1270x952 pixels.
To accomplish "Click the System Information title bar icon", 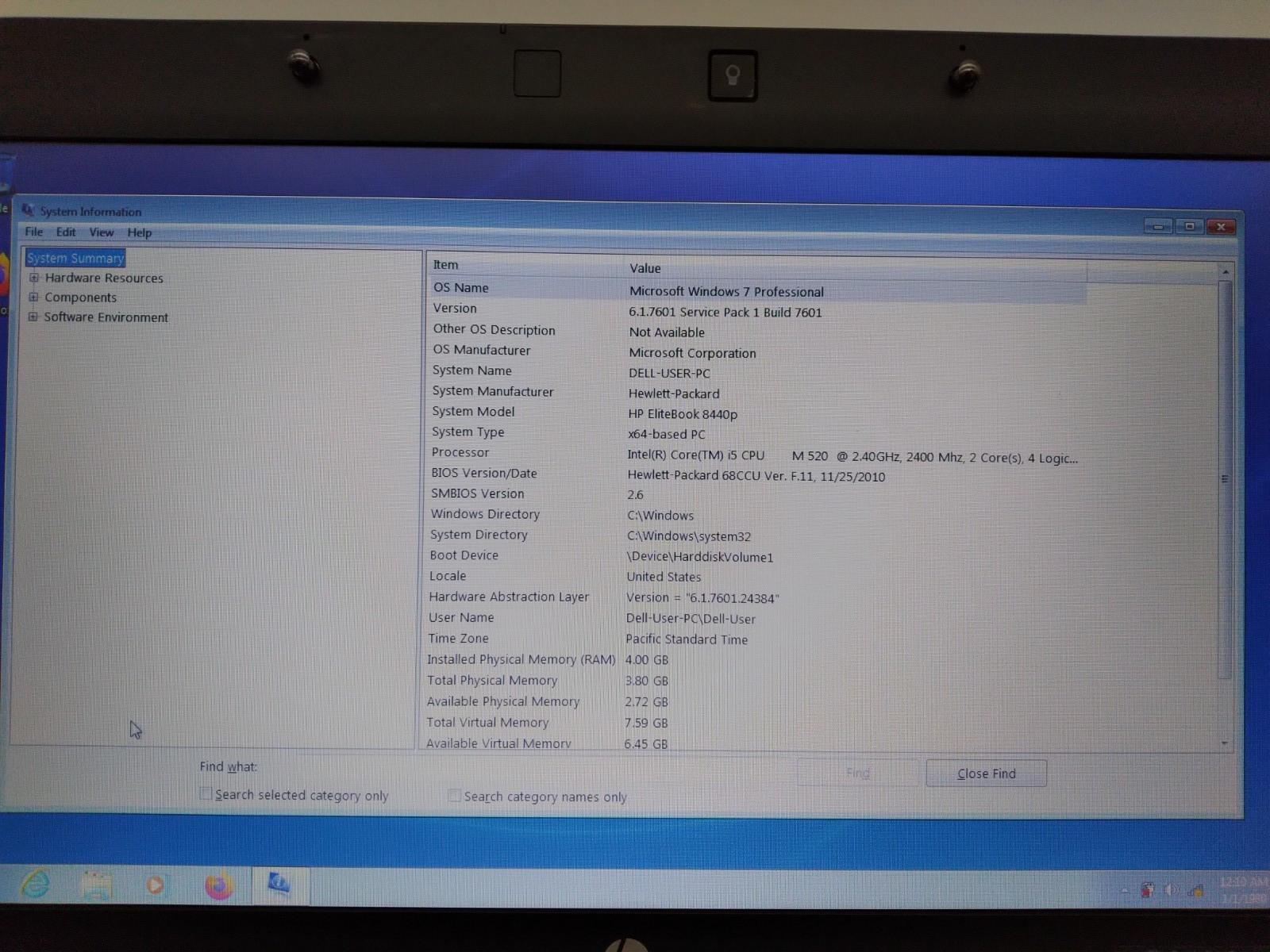I will click(x=28, y=210).
